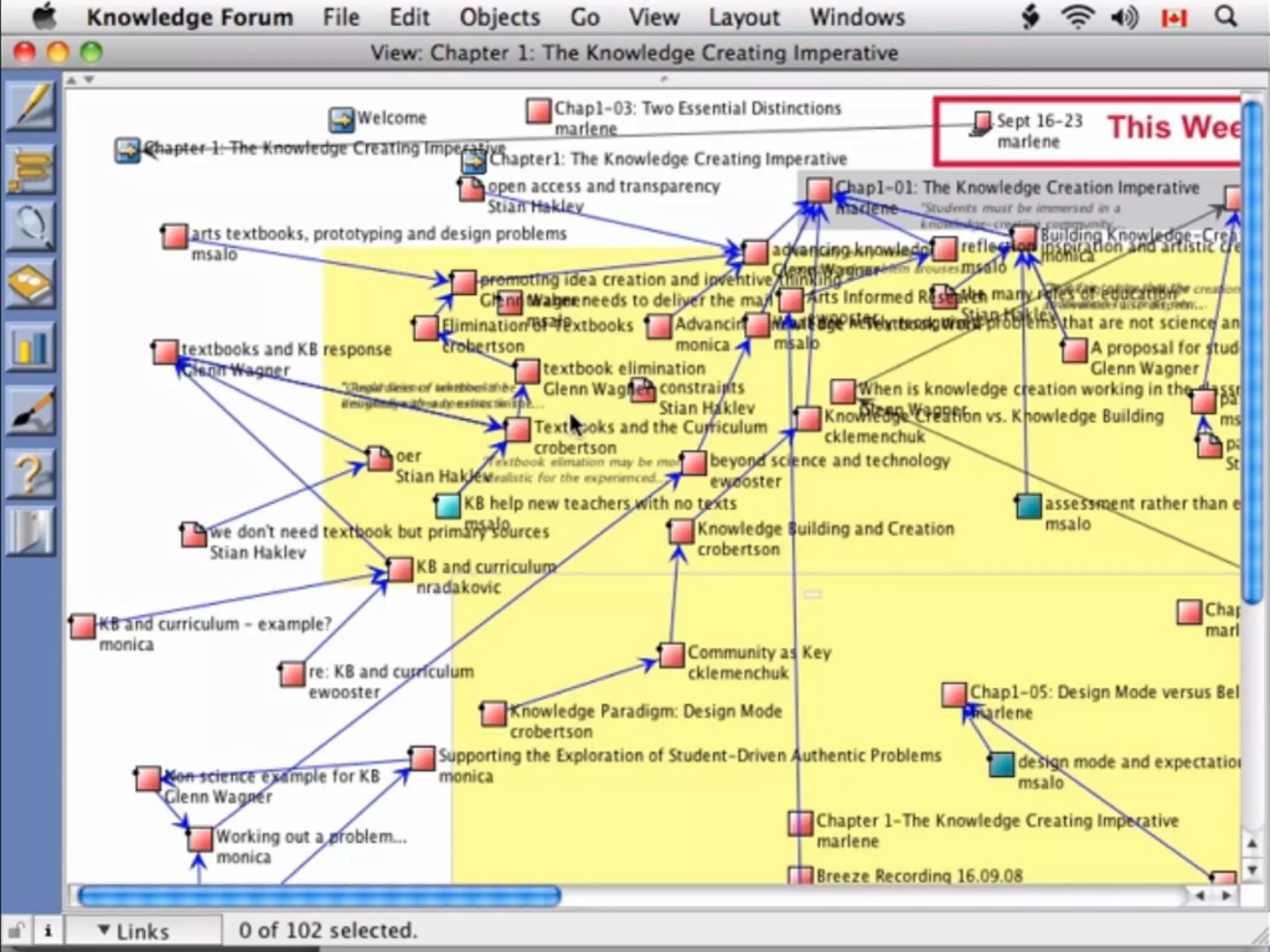Toggle the lock icon in status bar

[x=17, y=930]
